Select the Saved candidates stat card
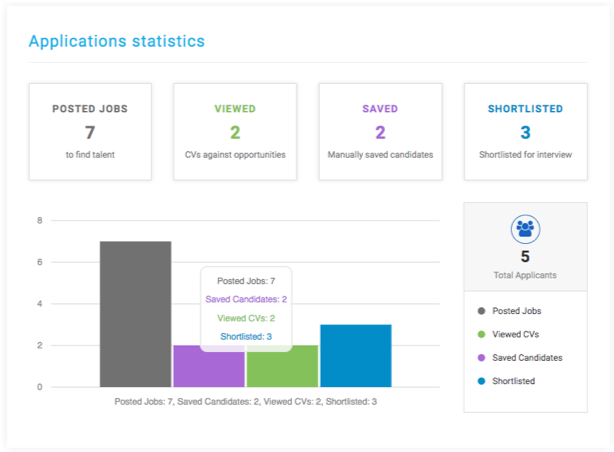This screenshot has height=452, width=614. [380, 132]
